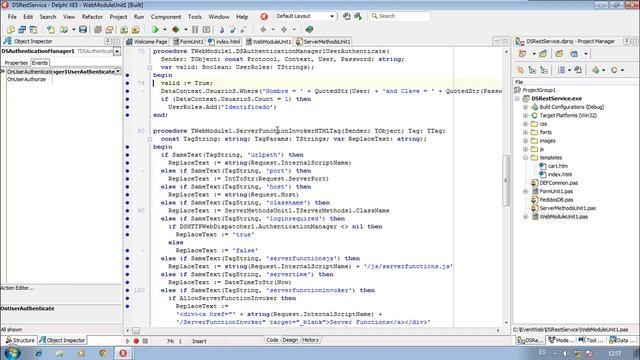Open the Help contents book icon
Image resolution: width=640 pixels, height=360 pixels.
(309, 29)
